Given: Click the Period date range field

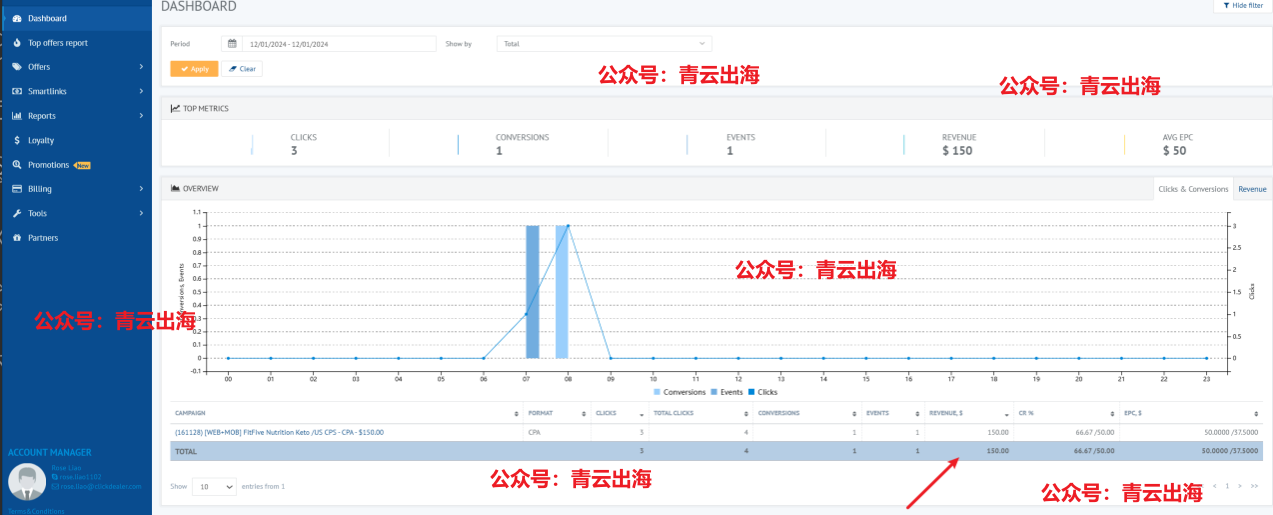Looking at the screenshot, I should (x=338, y=44).
